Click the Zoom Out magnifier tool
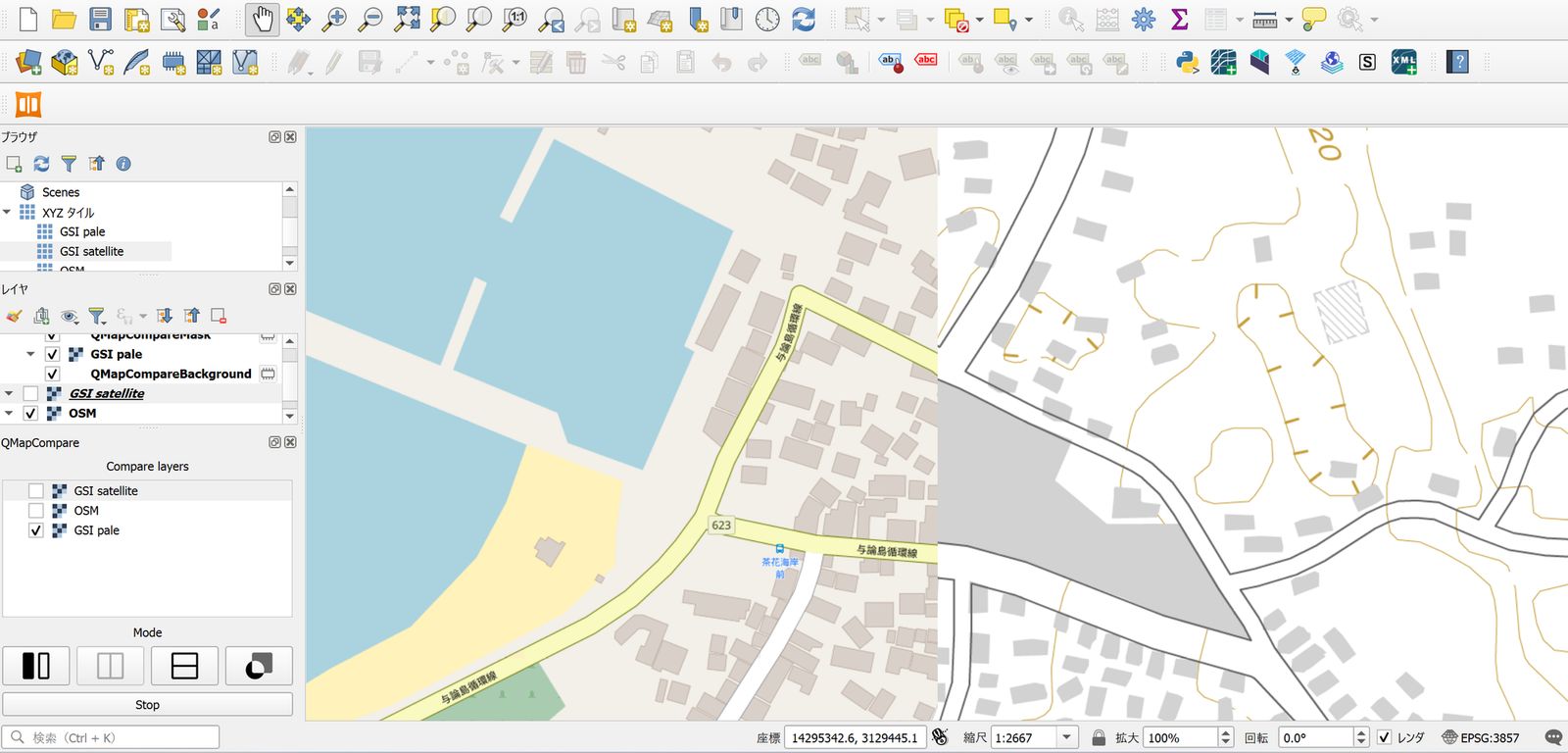 [x=370, y=19]
